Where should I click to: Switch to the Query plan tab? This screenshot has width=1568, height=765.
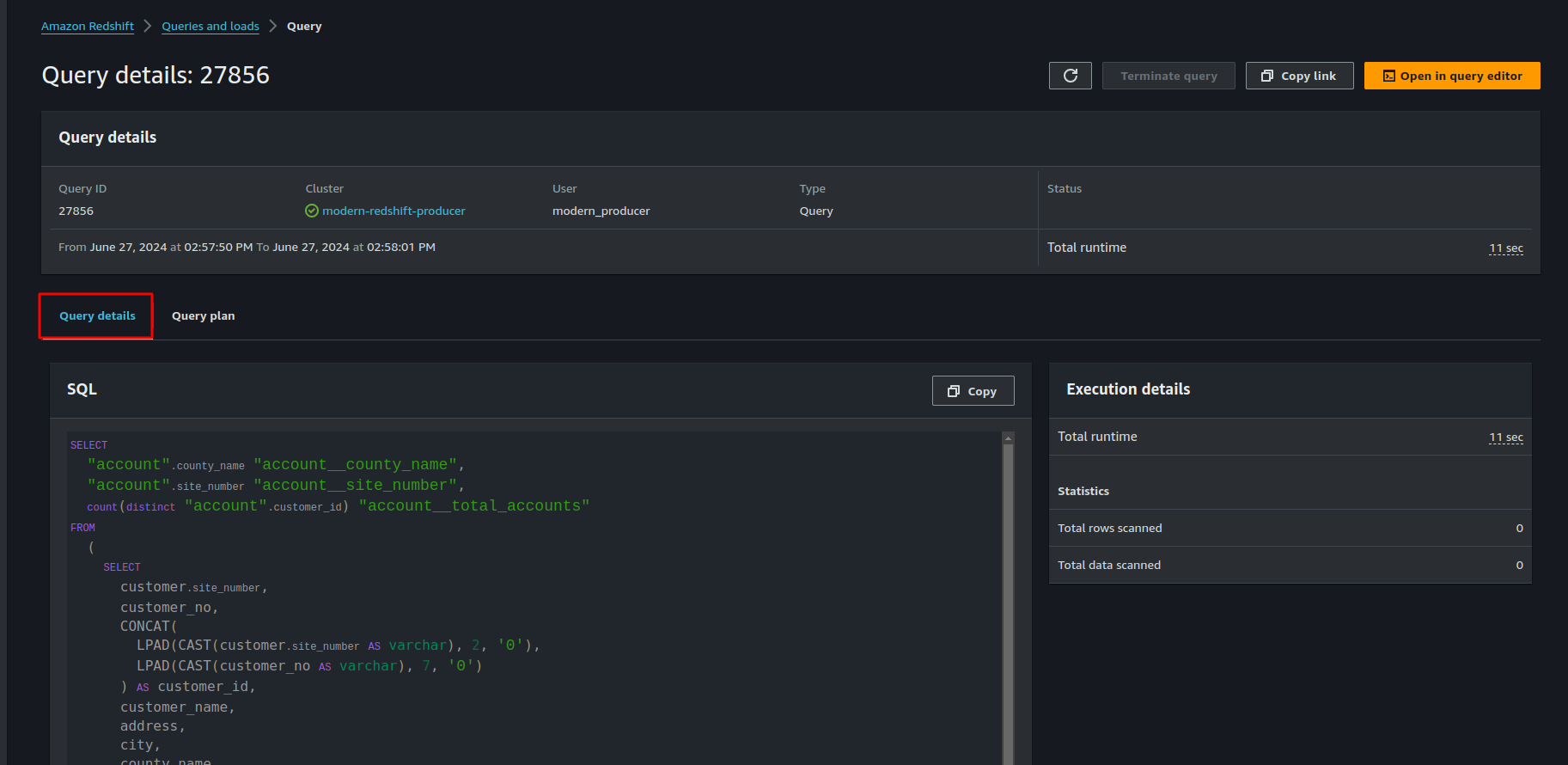(203, 315)
